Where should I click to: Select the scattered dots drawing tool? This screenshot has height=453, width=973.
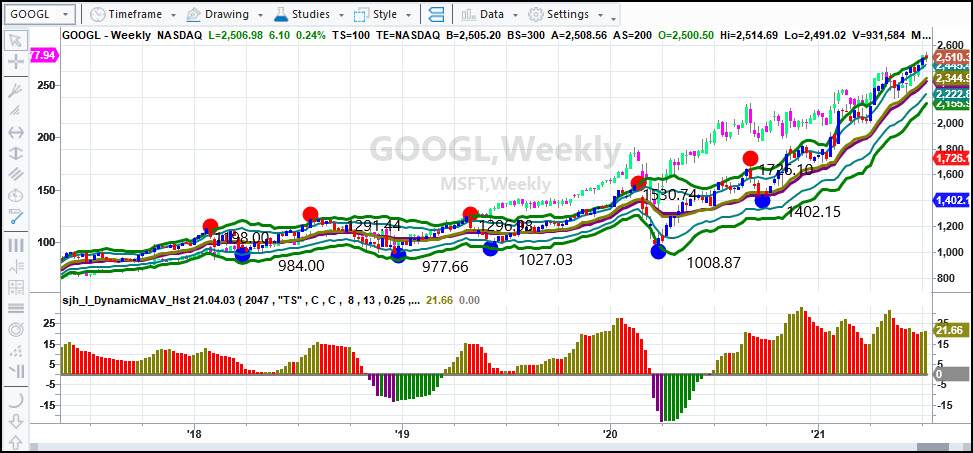(16, 351)
